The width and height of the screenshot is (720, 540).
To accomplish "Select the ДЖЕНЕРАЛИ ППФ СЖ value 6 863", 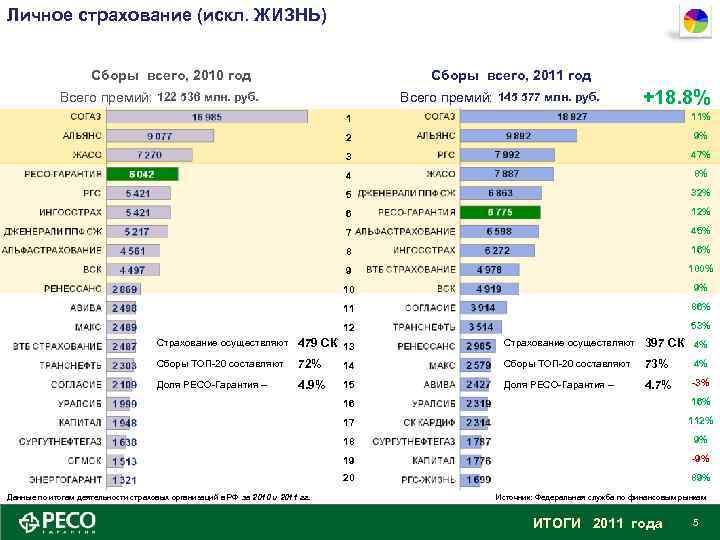I will (501, 193).
